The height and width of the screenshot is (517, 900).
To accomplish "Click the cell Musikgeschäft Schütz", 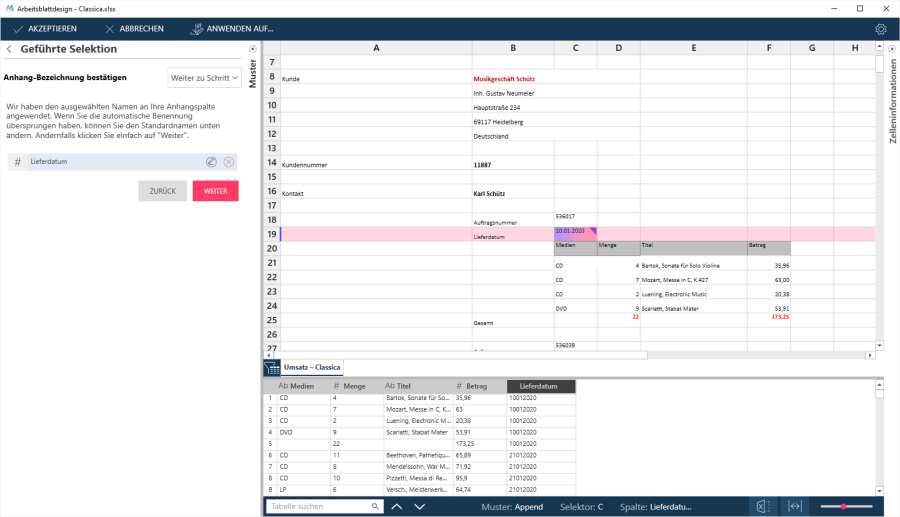I will [x=513, y=79].
